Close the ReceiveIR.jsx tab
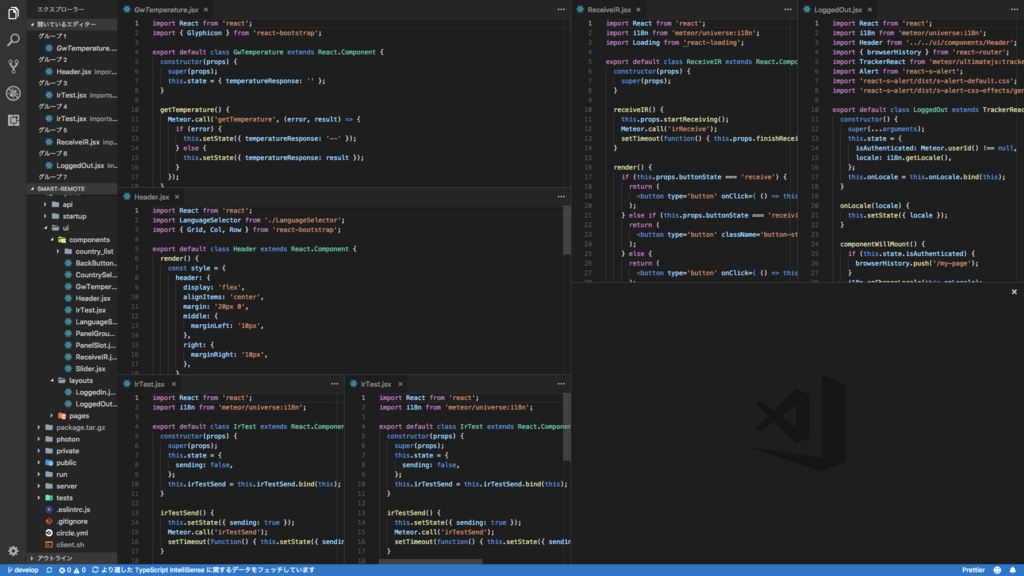Screen dimensions: 1024x576 pos(638,10)
